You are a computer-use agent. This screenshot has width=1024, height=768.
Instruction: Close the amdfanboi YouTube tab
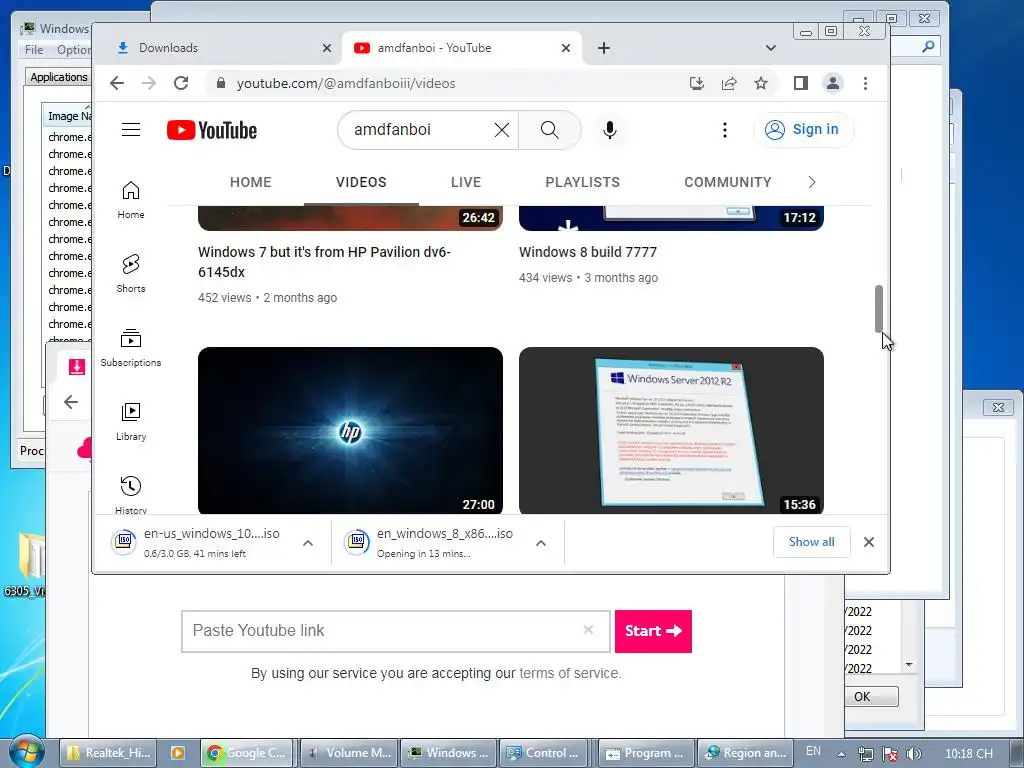tap(566, 48)
